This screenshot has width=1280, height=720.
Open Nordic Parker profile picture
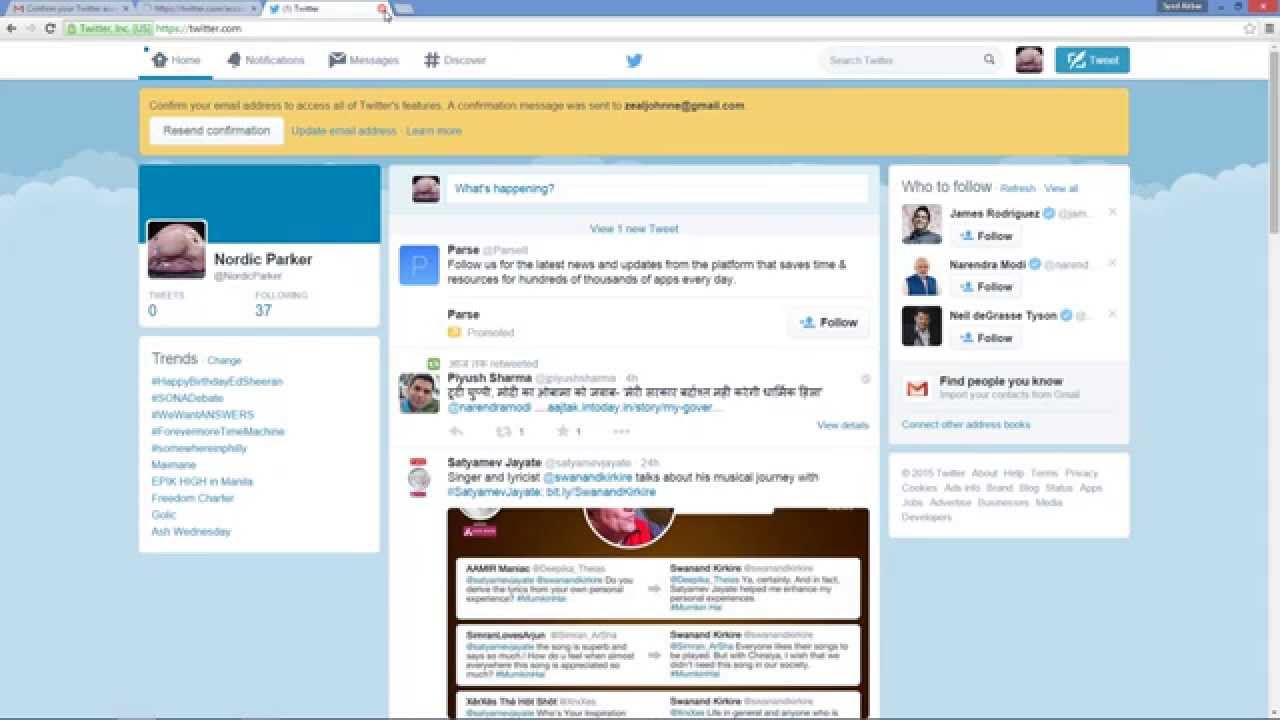(177, 249)
